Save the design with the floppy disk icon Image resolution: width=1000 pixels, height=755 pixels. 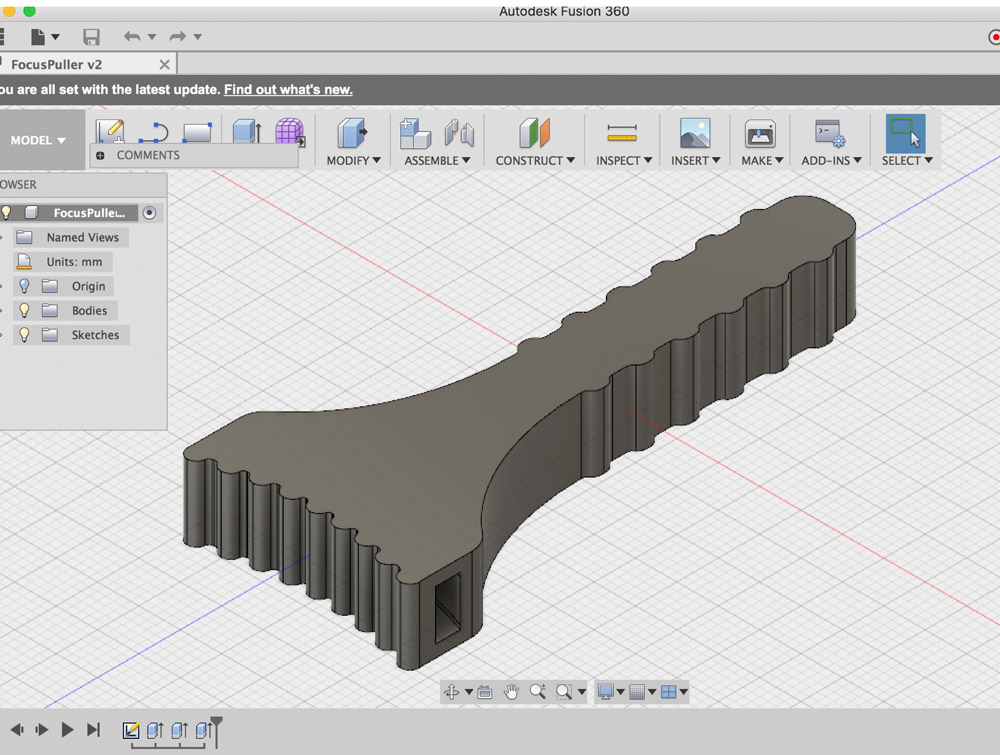click(x=91, y=37)
